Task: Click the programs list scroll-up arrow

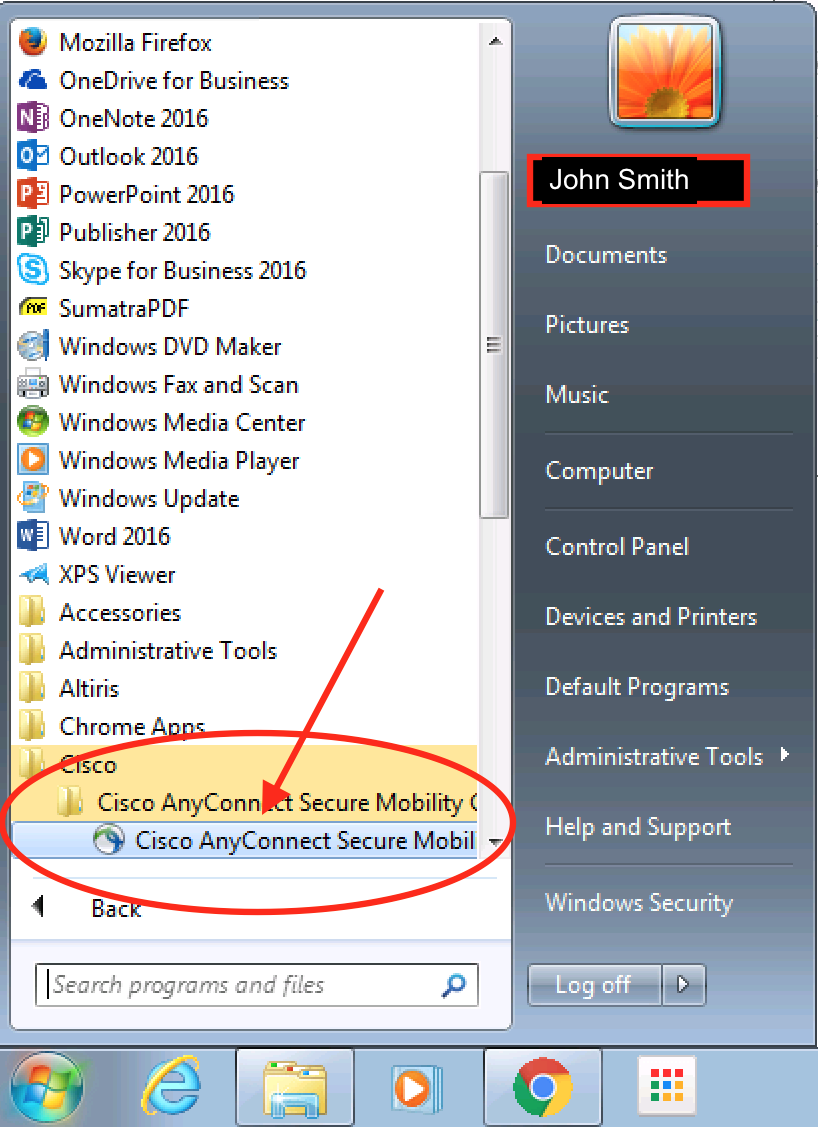Action: (x=495, y=42)
